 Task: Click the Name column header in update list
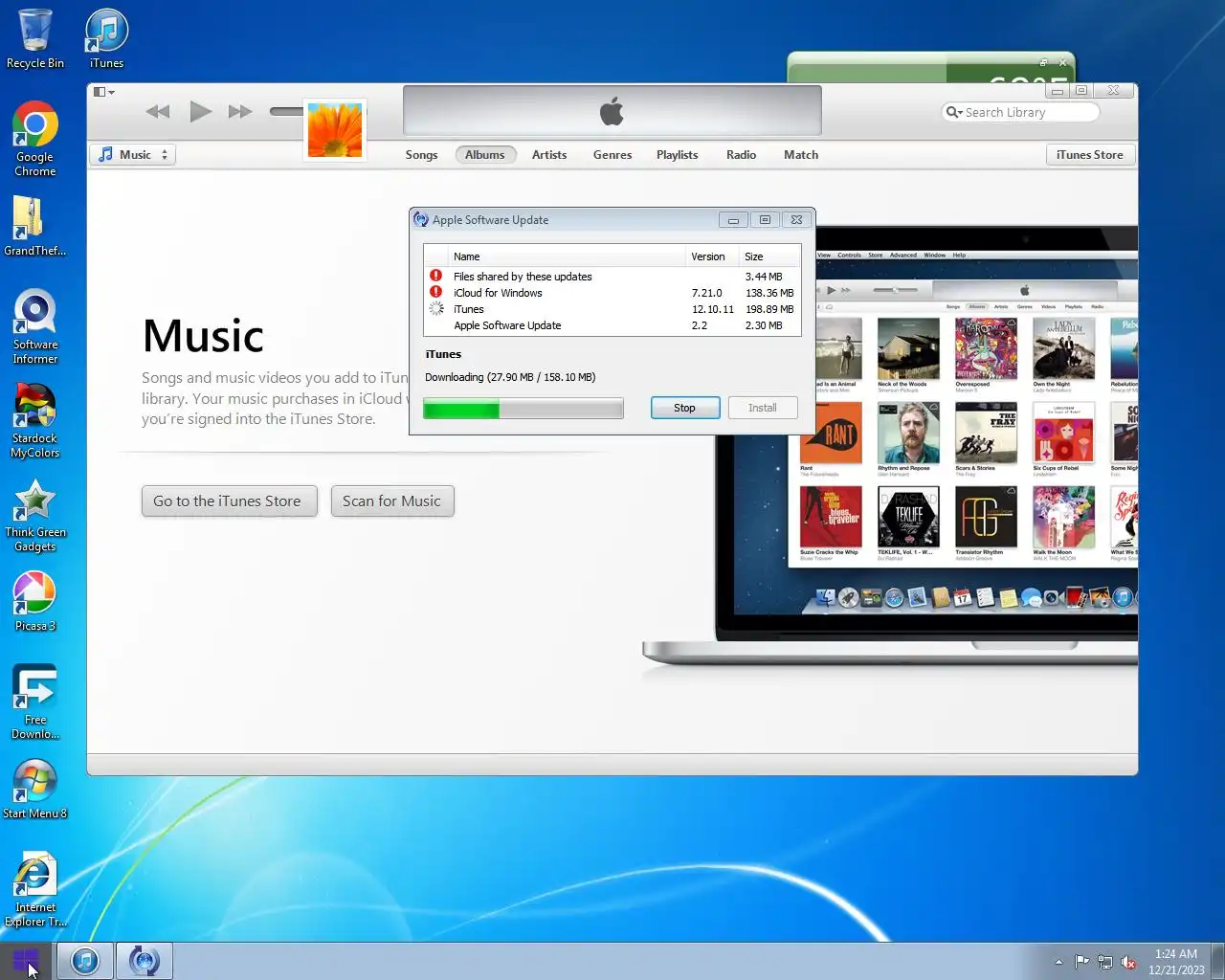tap(568, 256)
